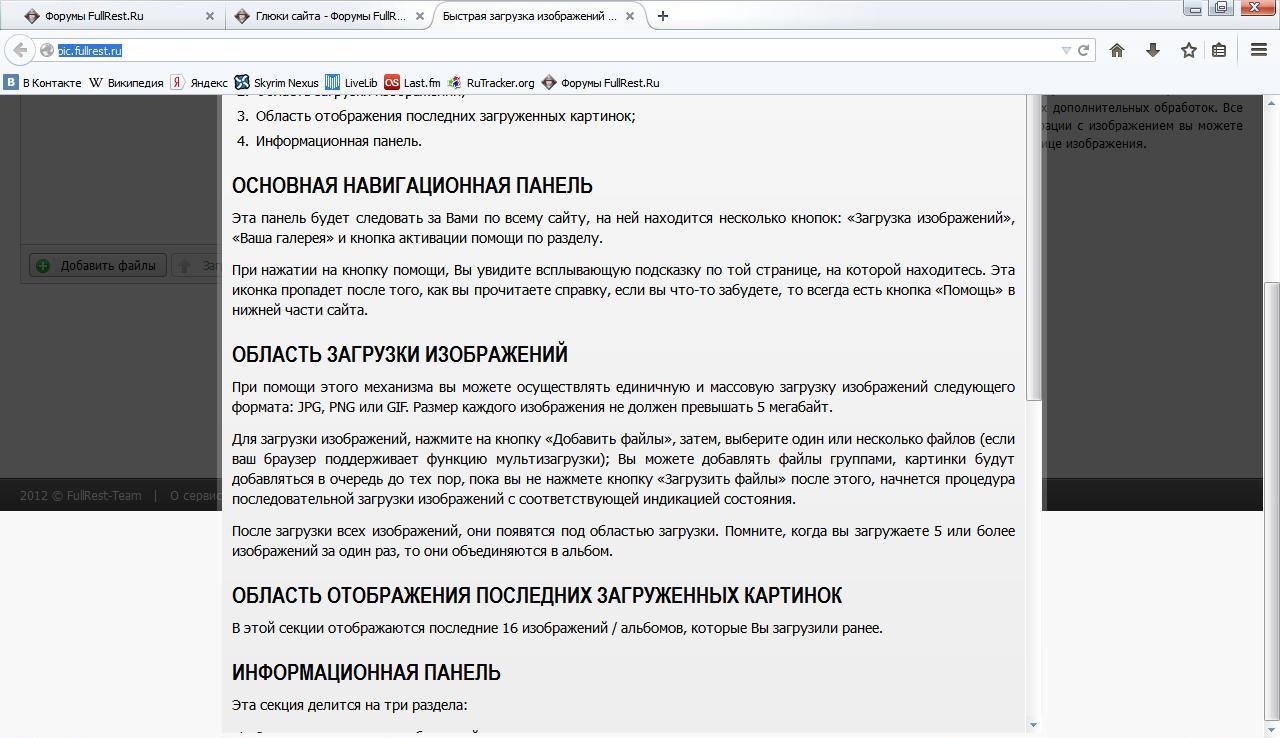Open the В Контакте bookmark
1280x738 pixels.
pos(43,83)
